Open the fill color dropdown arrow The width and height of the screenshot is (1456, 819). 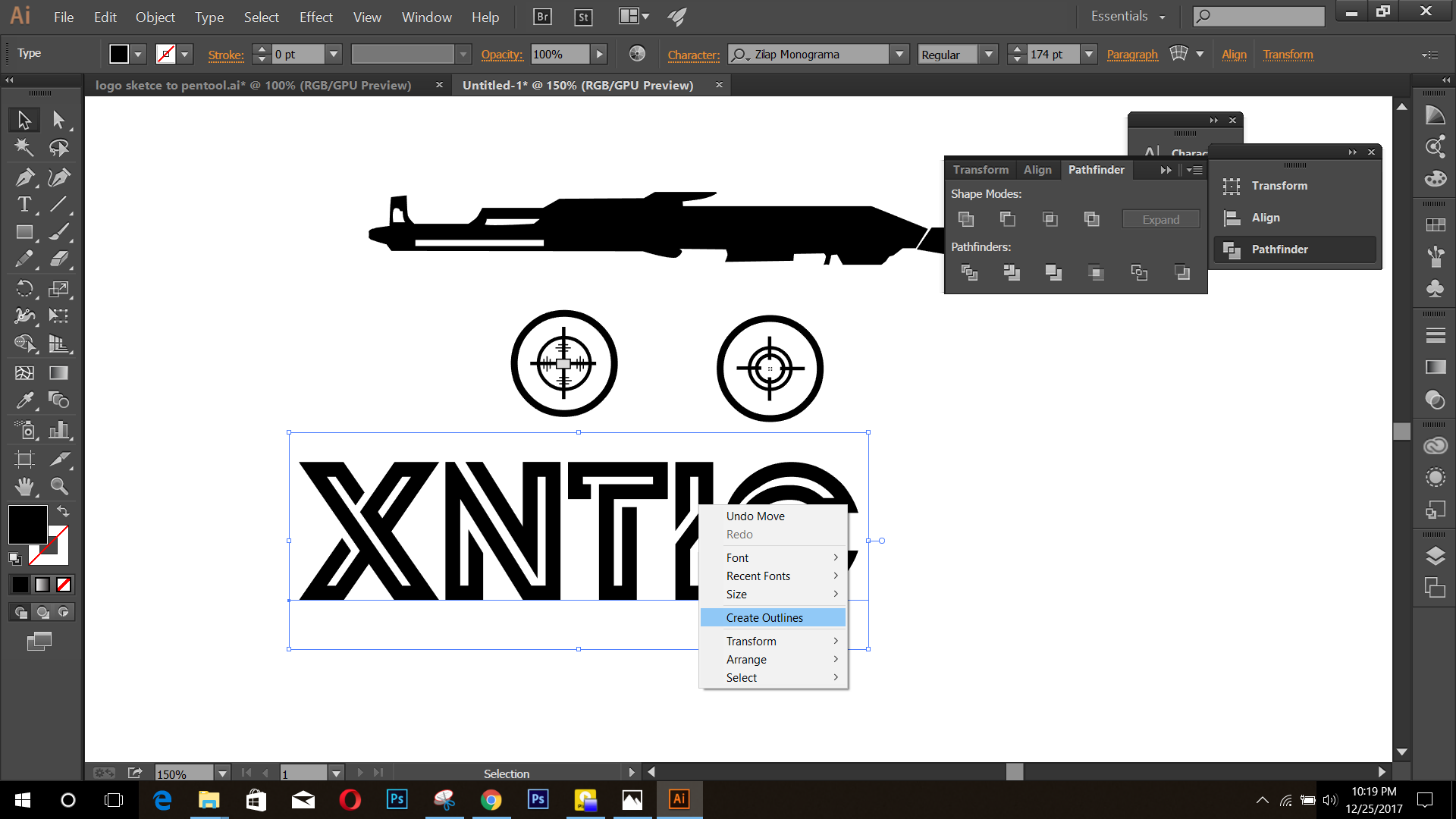(x=138, y=54)
